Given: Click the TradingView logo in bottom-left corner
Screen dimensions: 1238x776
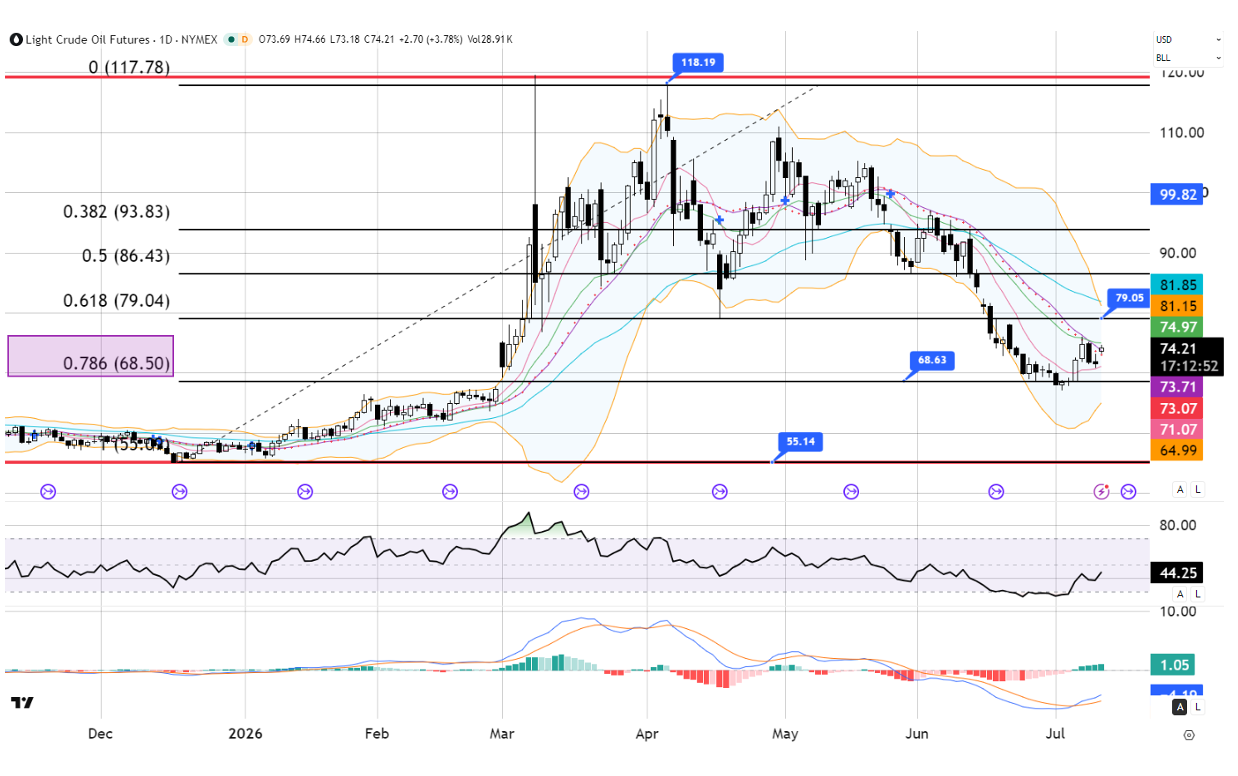Looking at the screenshot, I should click(22, 703).
